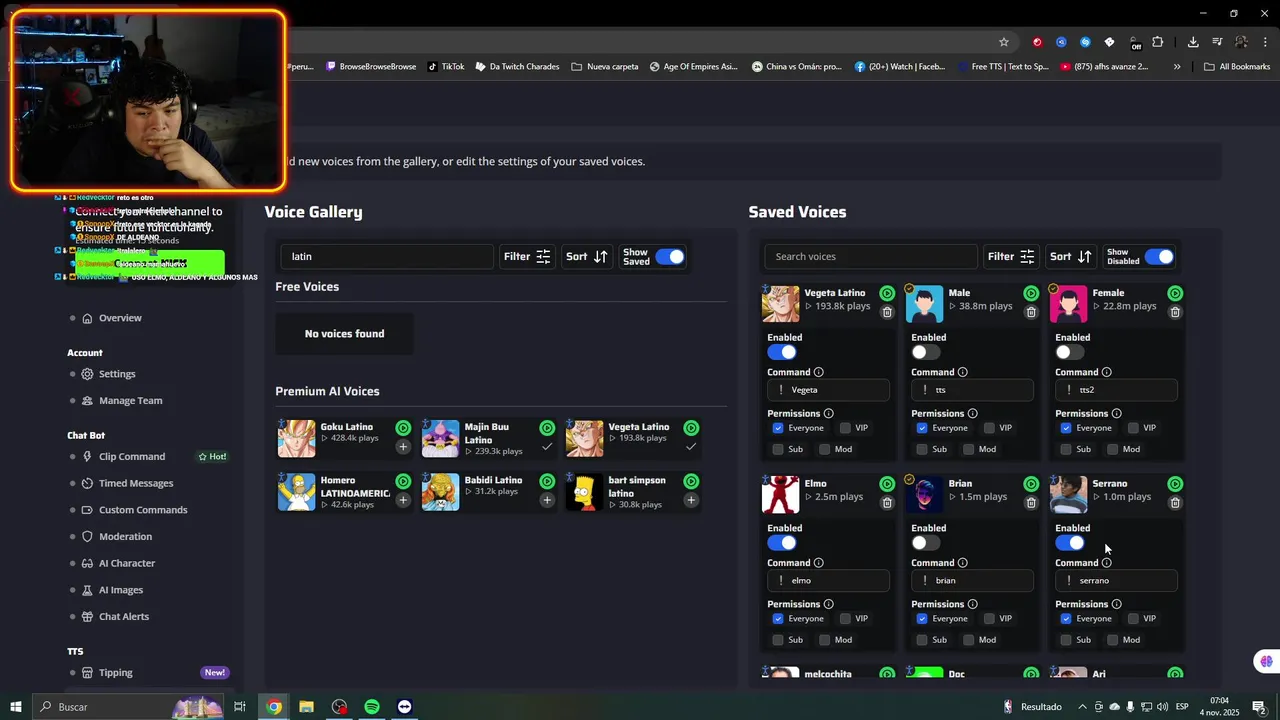Open Spotify from the taskbar
The image size is (1280, 720).
coord(372,707)
